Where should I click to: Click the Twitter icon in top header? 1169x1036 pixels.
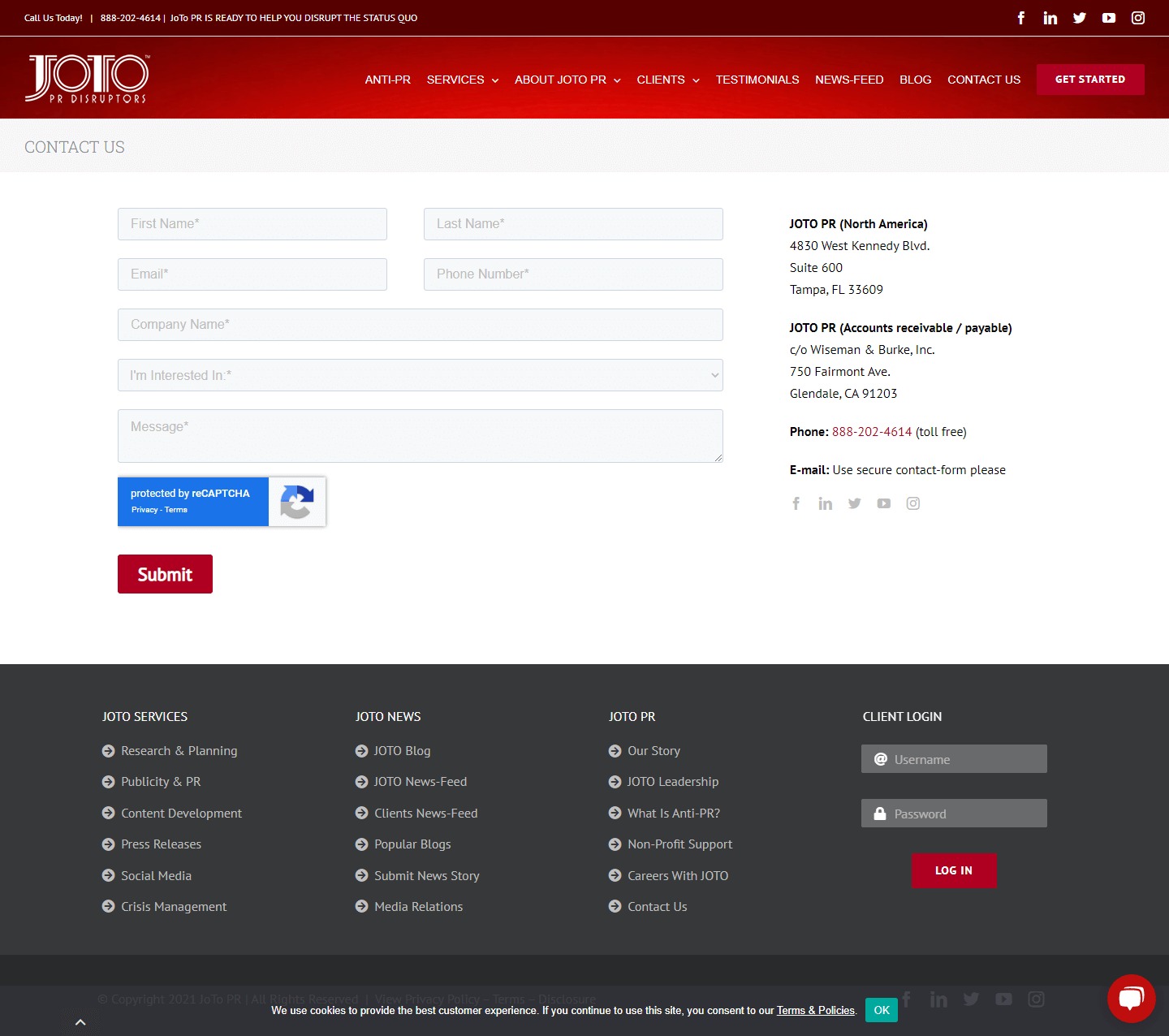1080,18
